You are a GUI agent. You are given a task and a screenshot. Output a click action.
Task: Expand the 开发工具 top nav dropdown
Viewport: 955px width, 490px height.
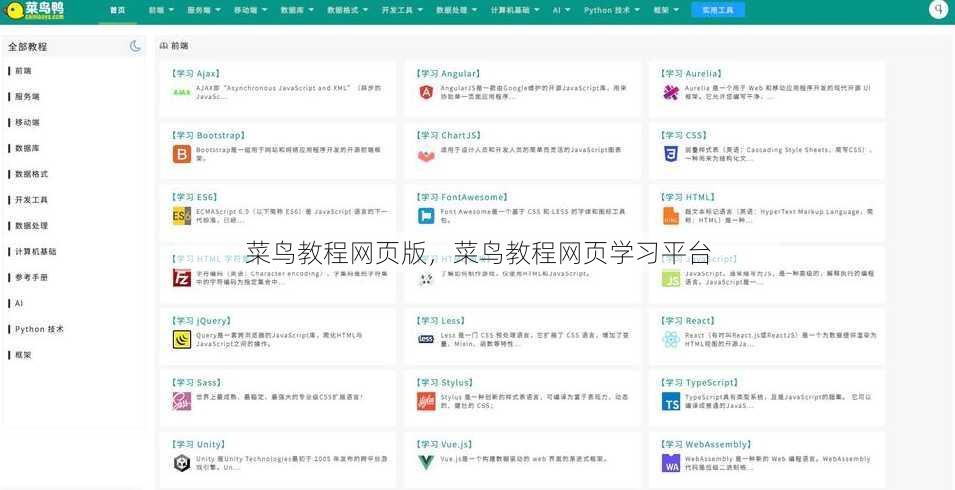[x=402, y=10]
